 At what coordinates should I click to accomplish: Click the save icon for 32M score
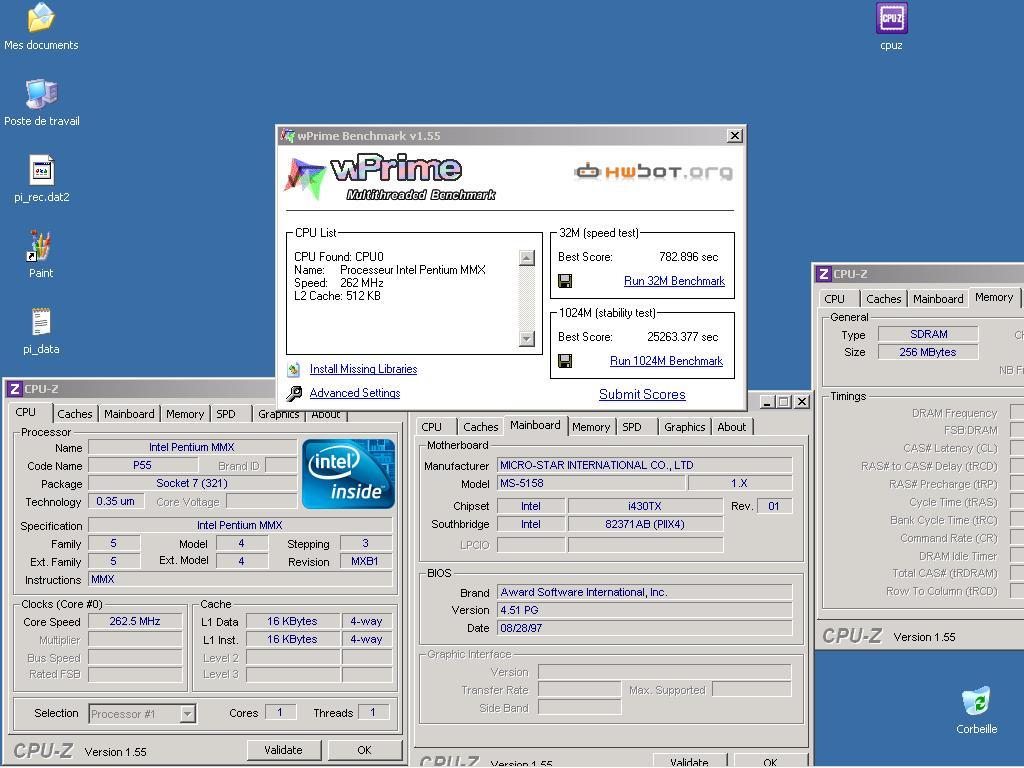click(x=565, y=281)
